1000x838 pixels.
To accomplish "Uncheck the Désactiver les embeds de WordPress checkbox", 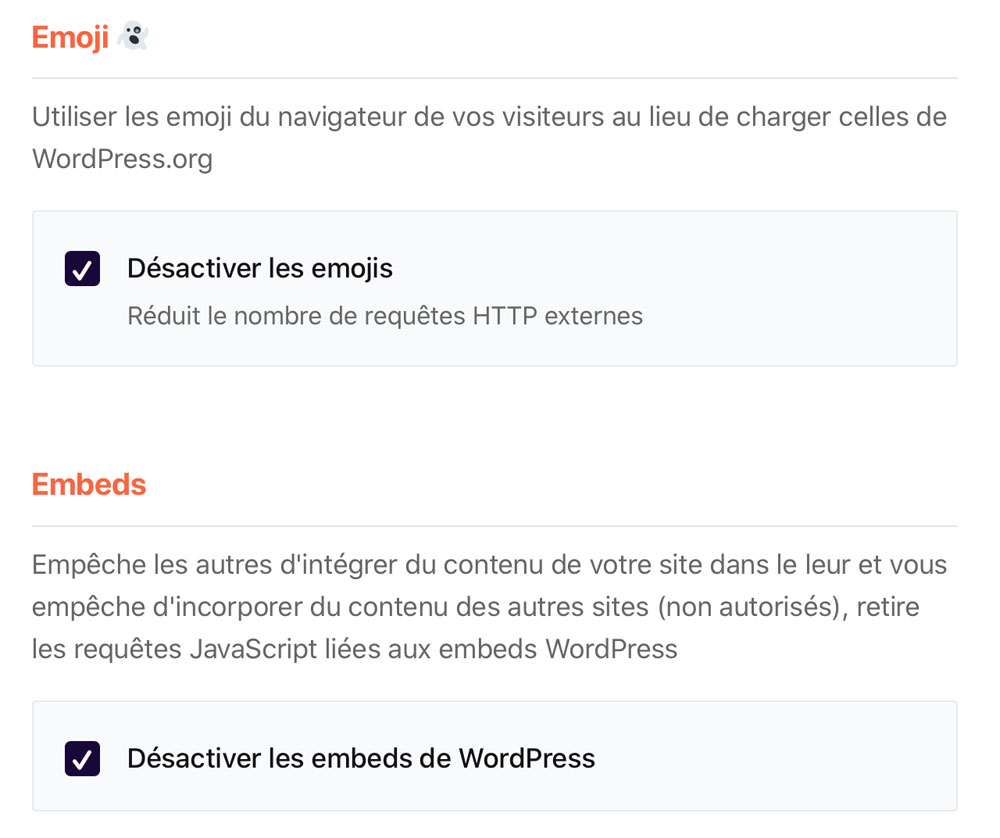I will (82, 758).
